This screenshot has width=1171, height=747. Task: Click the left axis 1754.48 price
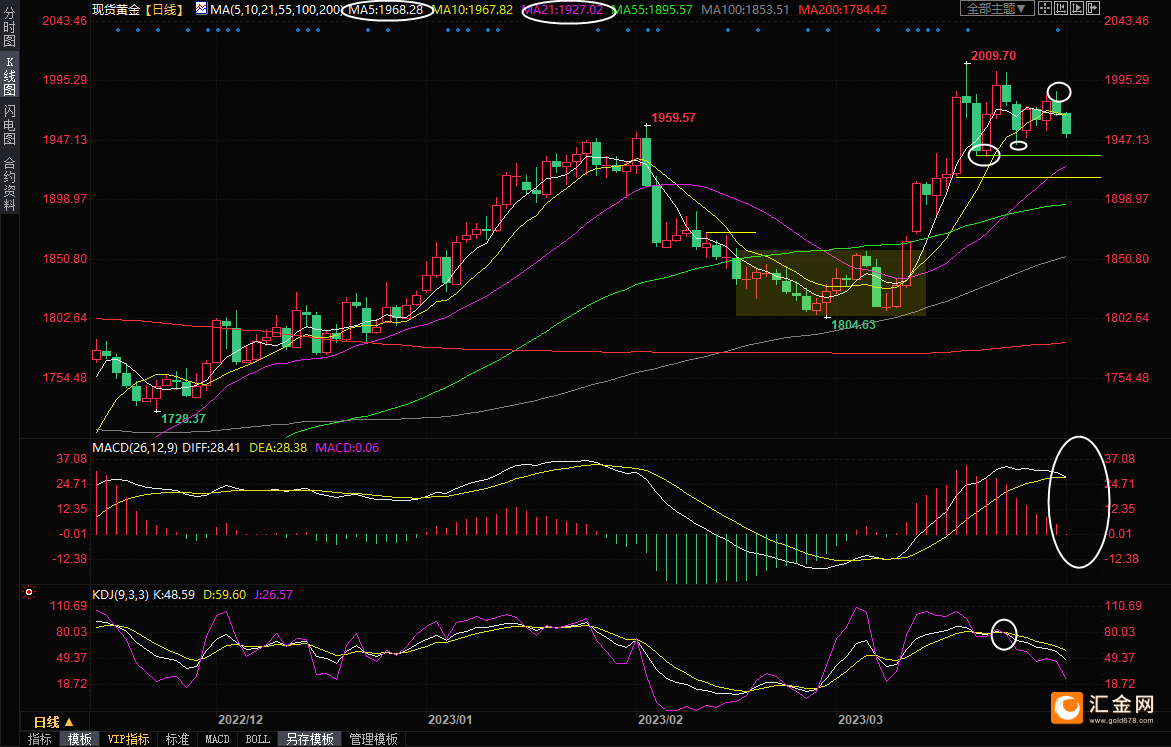pyautogui.click(x=65, y=378)
